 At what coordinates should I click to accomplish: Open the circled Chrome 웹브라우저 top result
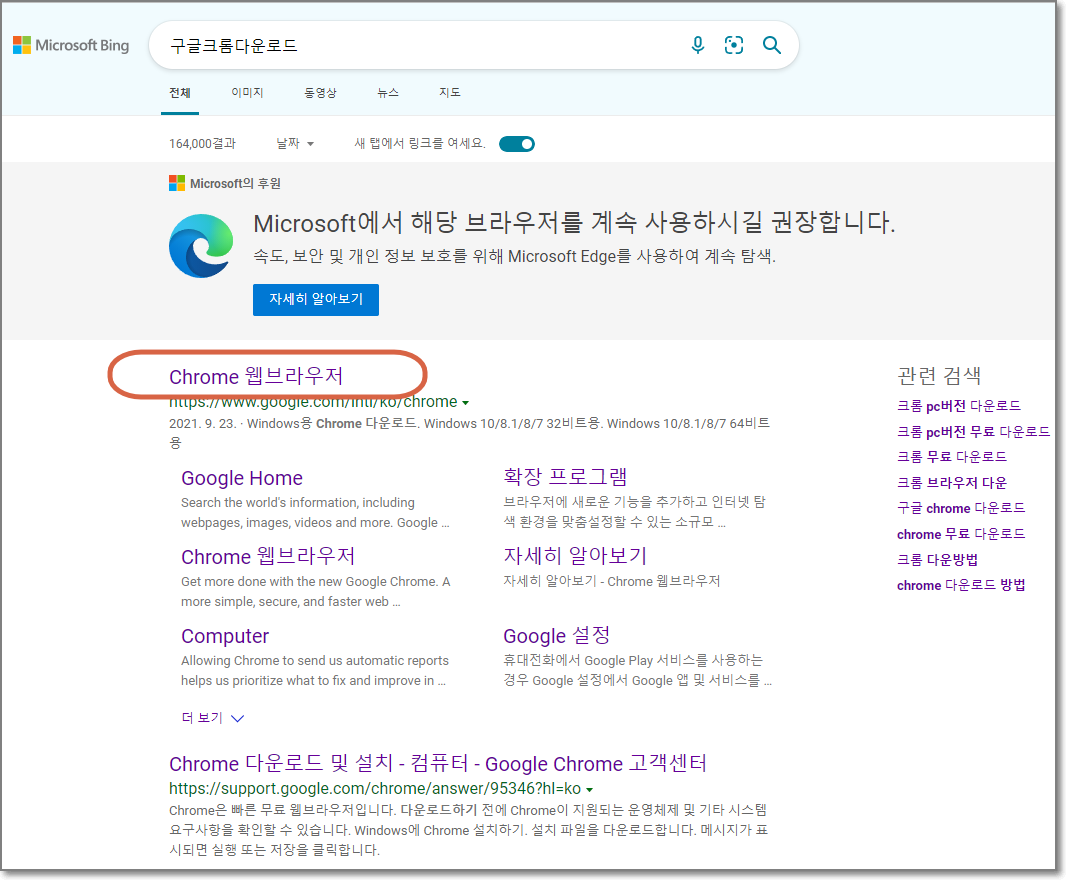[x=256, y=376]
